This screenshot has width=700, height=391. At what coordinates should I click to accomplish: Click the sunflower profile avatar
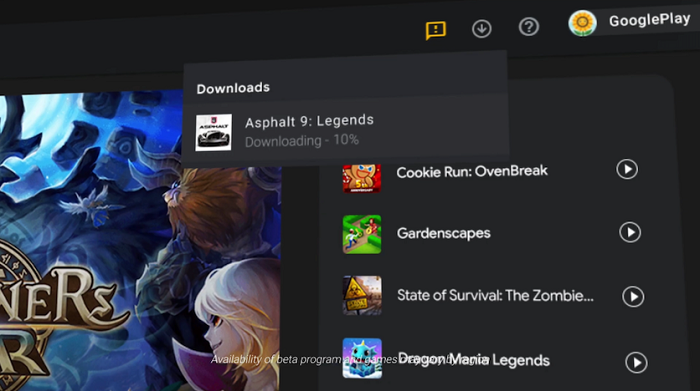click(x=582, y=23)
